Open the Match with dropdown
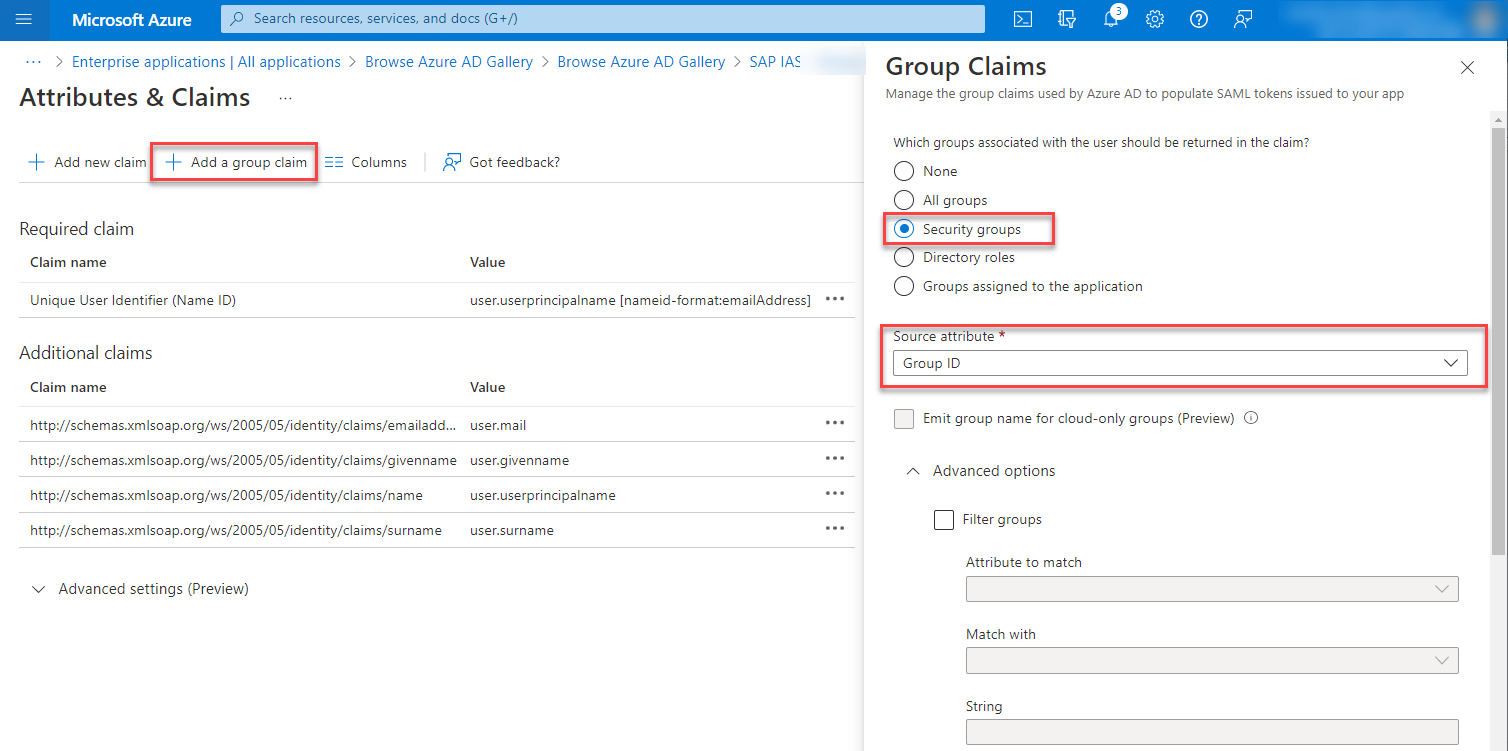The image size is (1508, 751). click(x=1212, y=660)
